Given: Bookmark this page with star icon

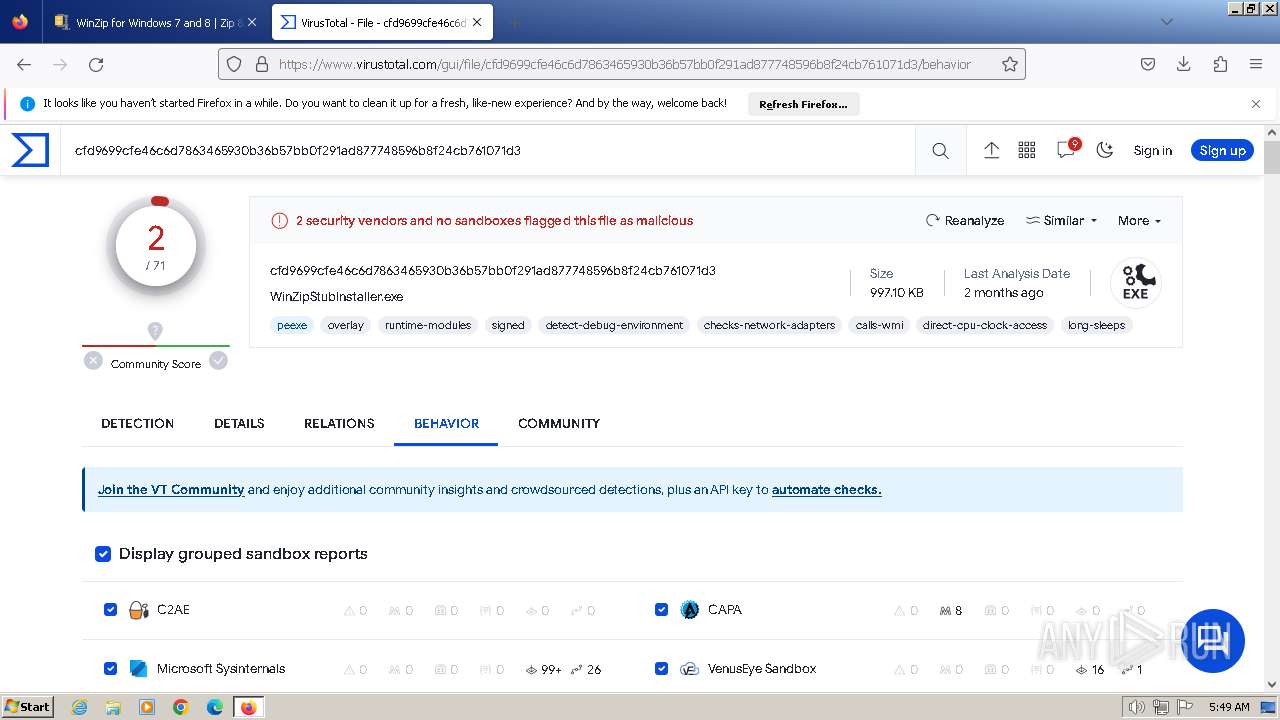Looking at the screenshot, I should click(1010, 64).
